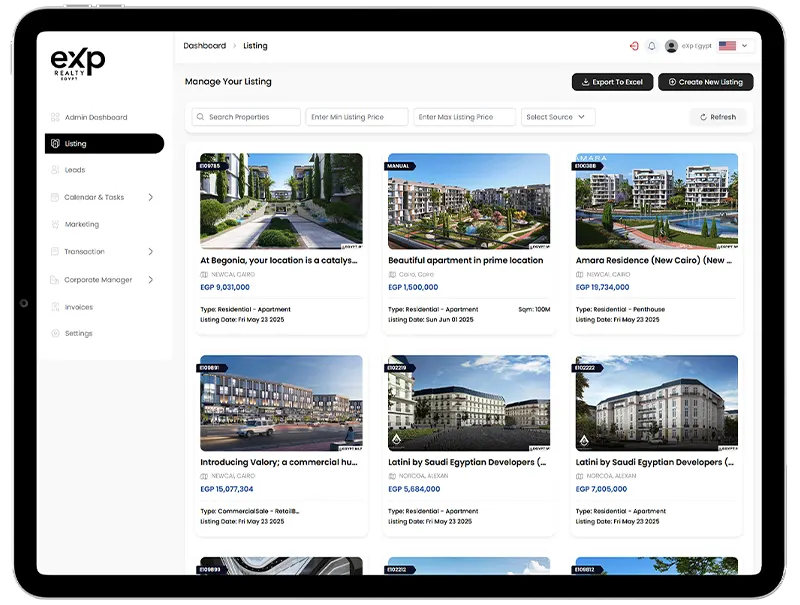Click the Invoices document icon
Image resolution: width=800 pixels, height=605 pixels.
pyautogui.click(x=55, y=307)
